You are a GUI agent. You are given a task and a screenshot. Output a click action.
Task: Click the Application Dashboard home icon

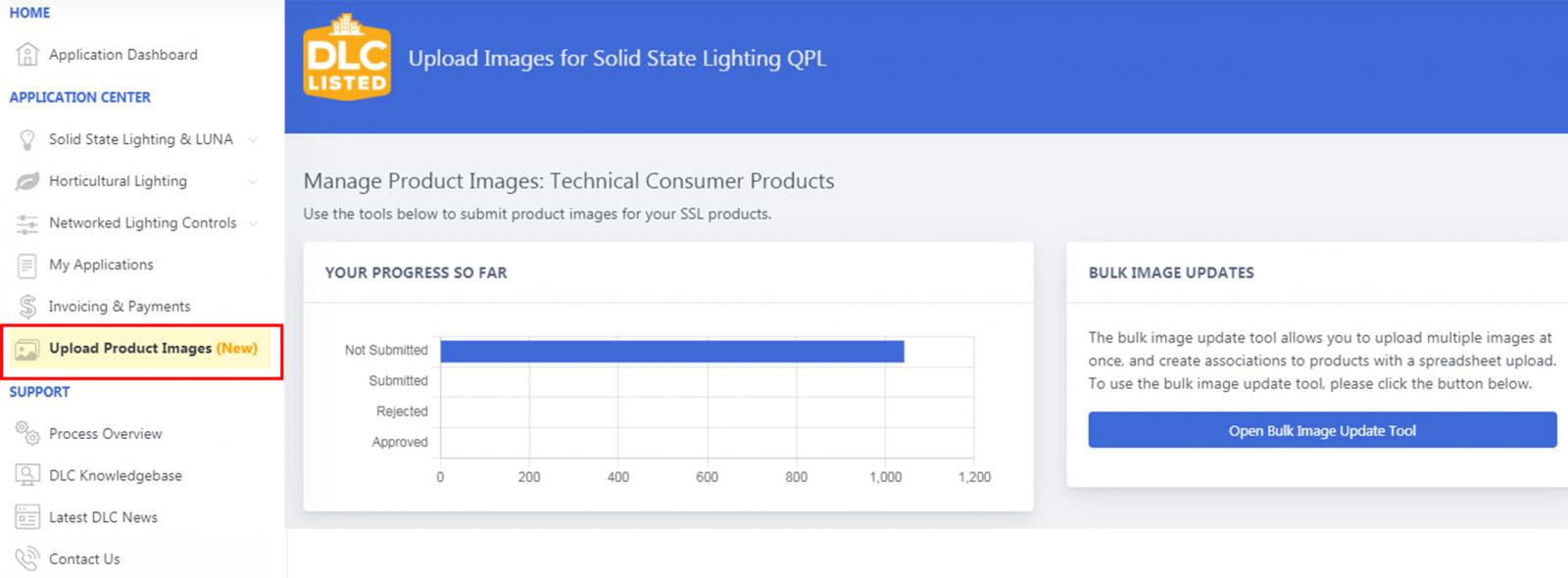[x=27, y=55]
